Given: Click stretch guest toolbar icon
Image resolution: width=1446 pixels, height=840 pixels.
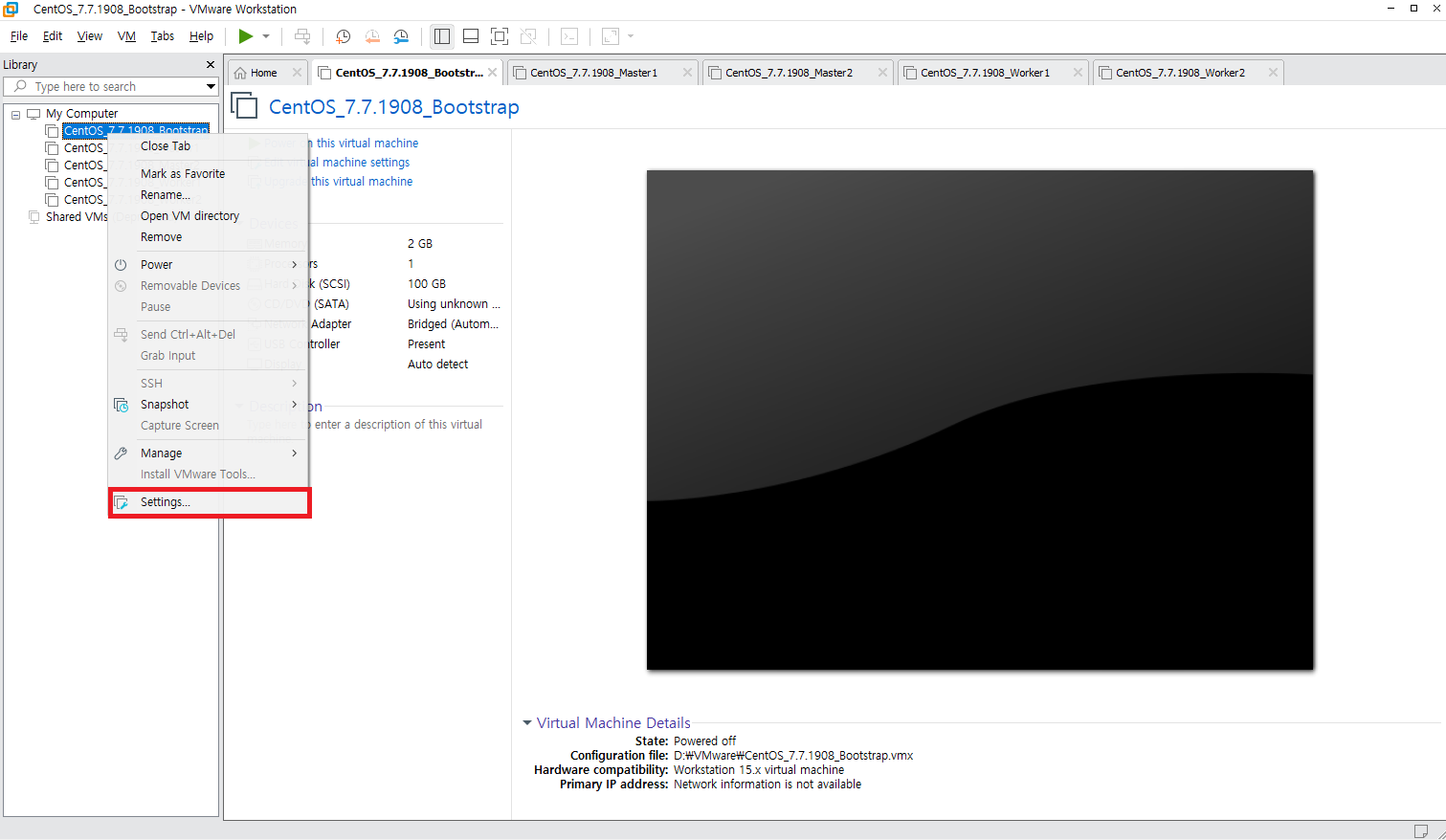Looking at the screenshot, I should 611,36.
